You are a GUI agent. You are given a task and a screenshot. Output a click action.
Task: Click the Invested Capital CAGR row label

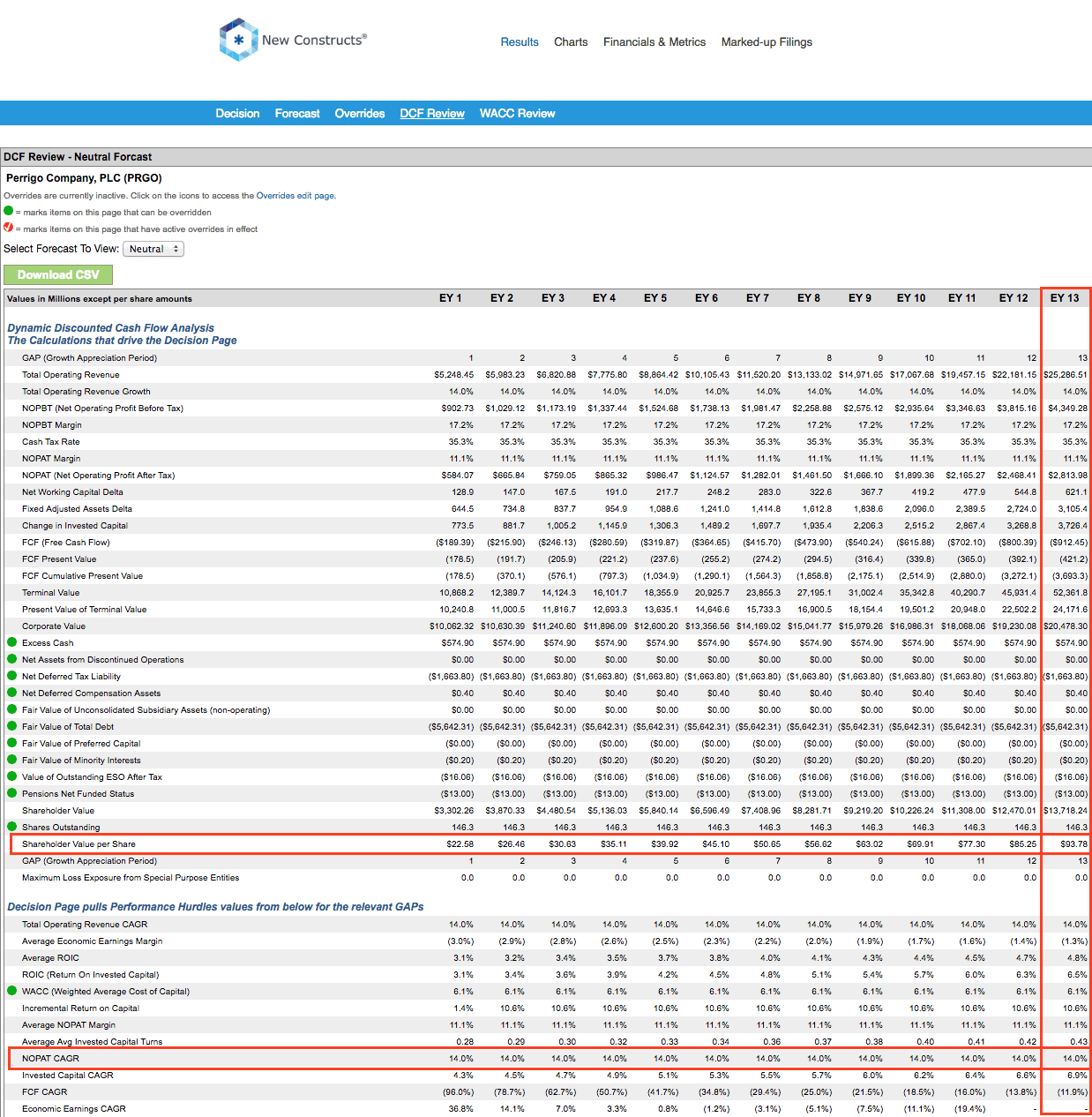click(68, 1076)
